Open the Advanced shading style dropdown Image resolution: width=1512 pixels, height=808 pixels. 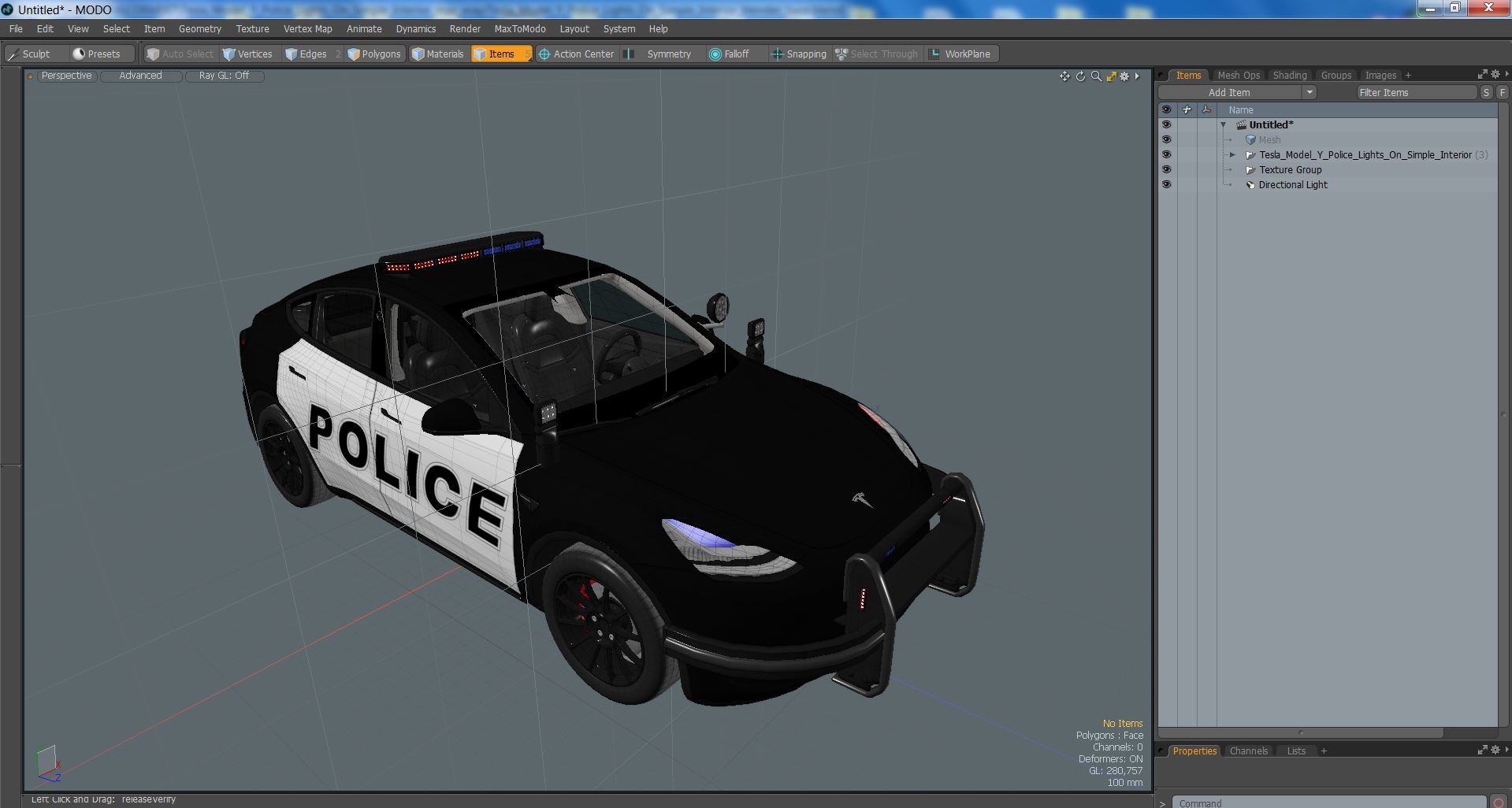coord(141,76)
